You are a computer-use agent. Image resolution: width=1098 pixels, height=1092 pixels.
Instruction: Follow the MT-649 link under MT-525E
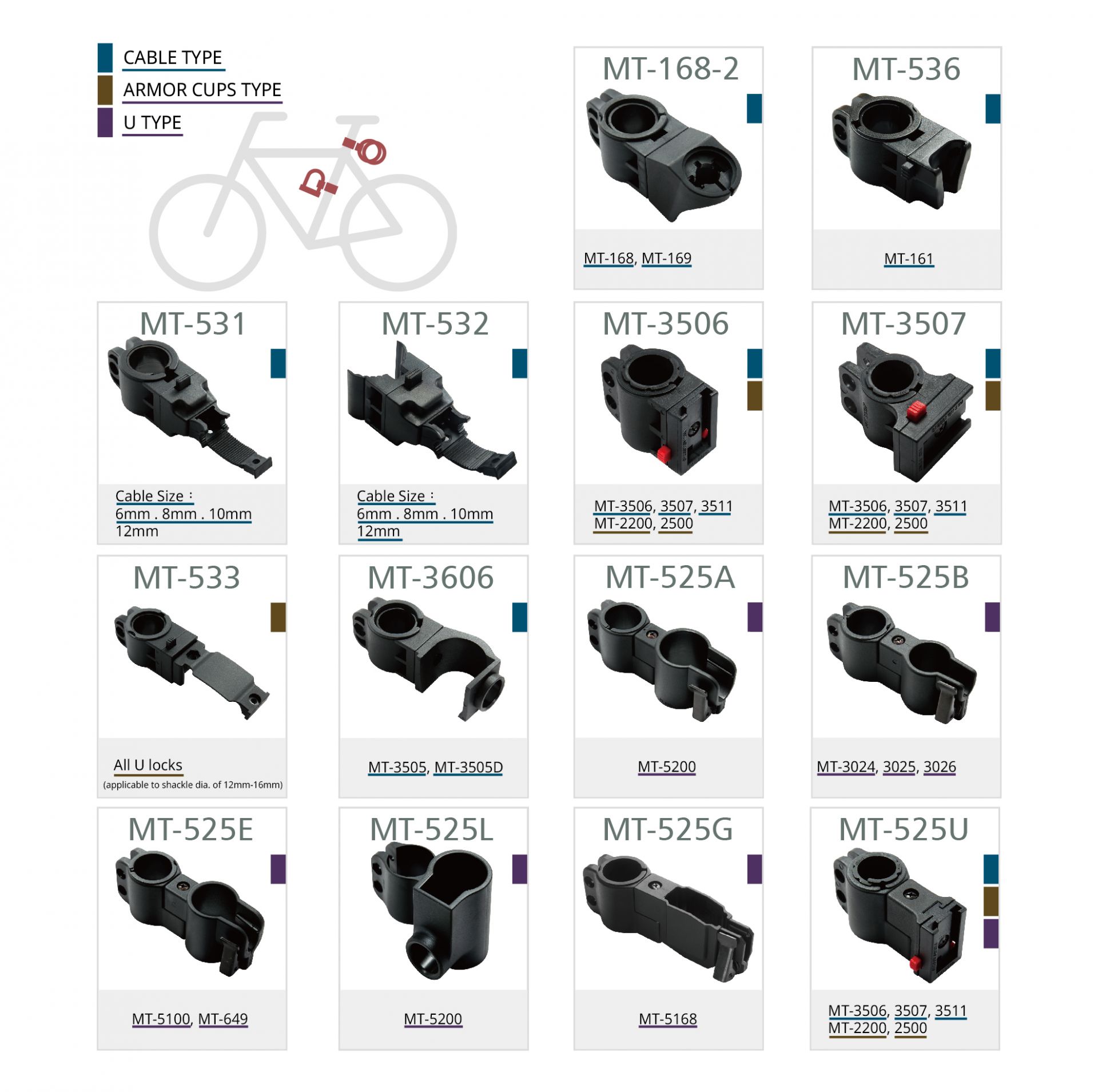pyautogui.click(x=222, y=1018)
